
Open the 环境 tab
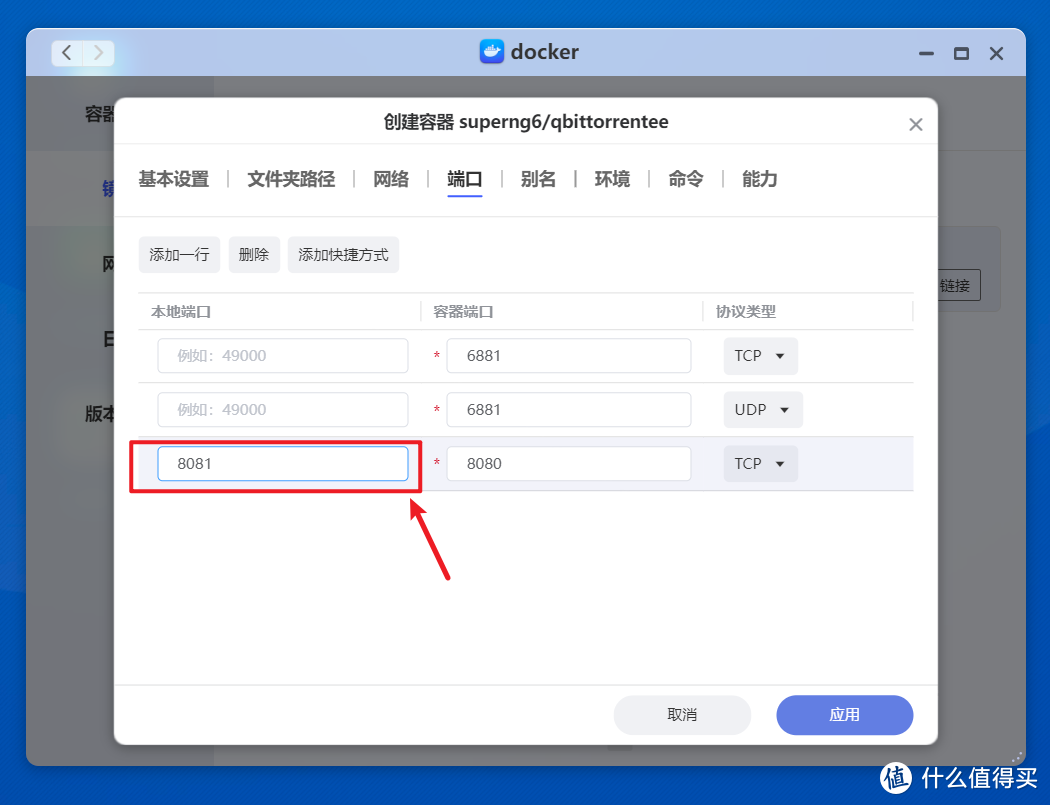click(x=611, y=179)
